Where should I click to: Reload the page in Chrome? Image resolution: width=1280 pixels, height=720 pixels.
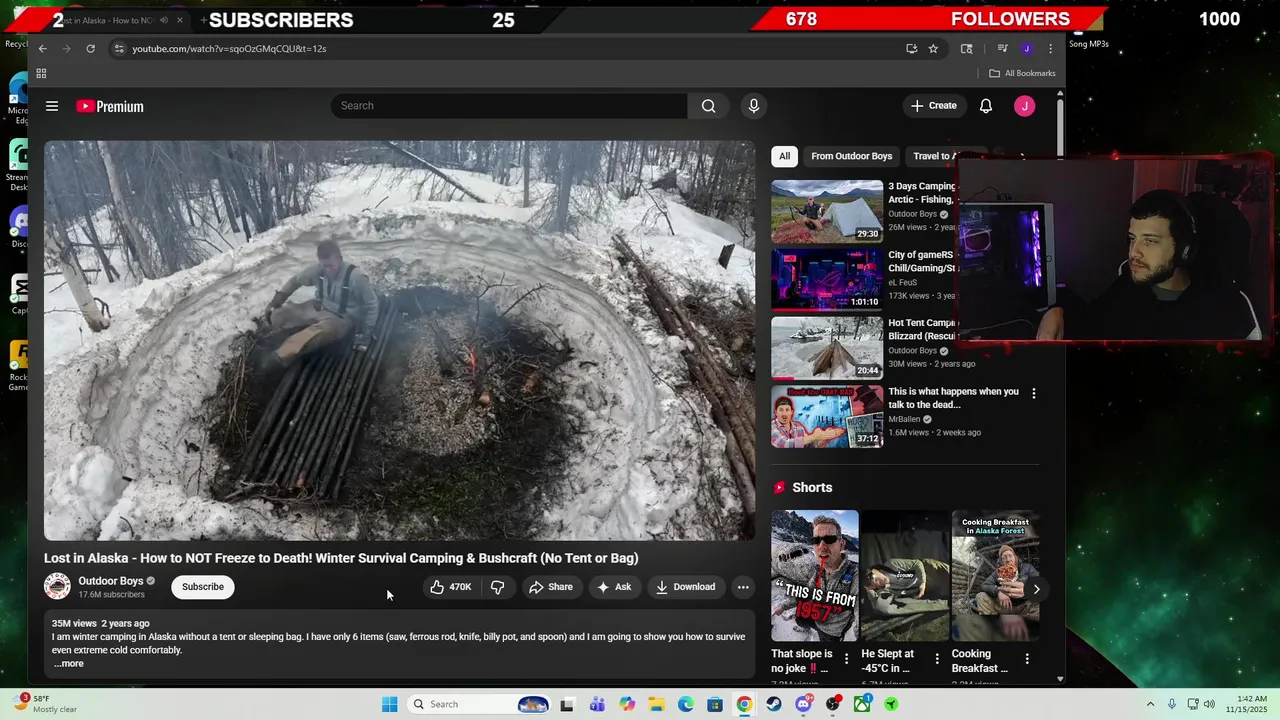pyautogui.click(x=90, y=48)
